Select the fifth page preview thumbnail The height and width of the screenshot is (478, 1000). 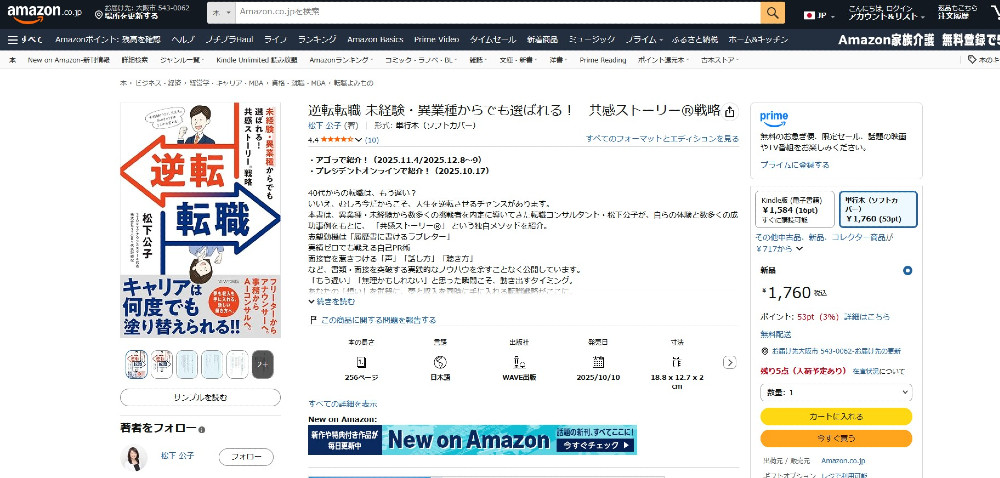tap(237, 365)
